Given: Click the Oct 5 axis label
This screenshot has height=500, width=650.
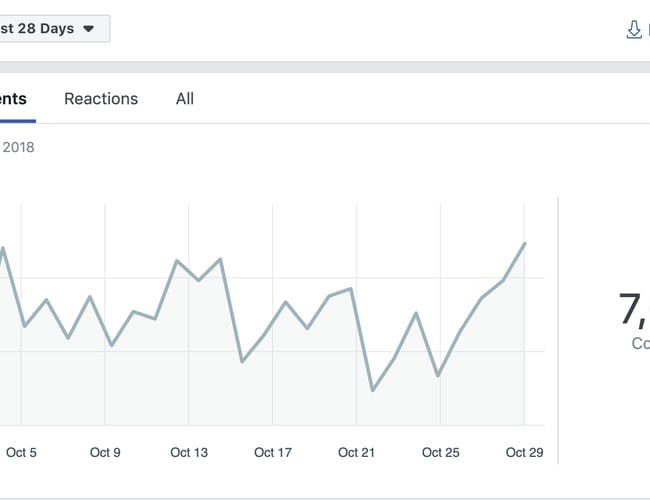Looking at the screenshot, I should [21, 453].
